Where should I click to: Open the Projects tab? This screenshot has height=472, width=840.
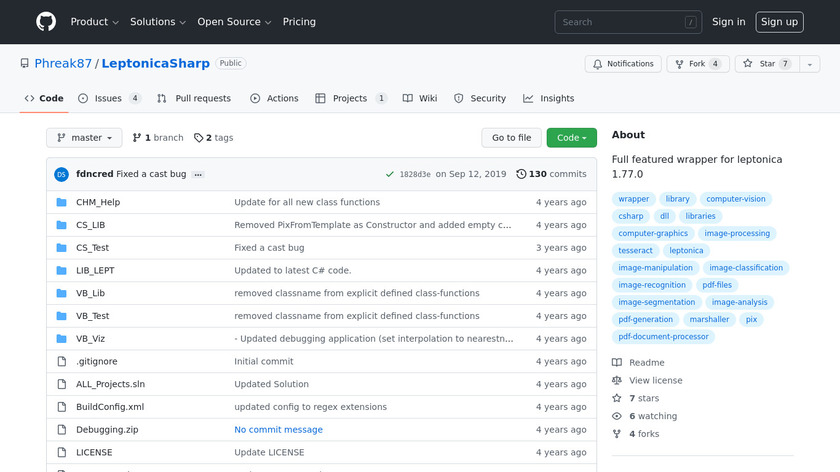(x=351, y=99)
